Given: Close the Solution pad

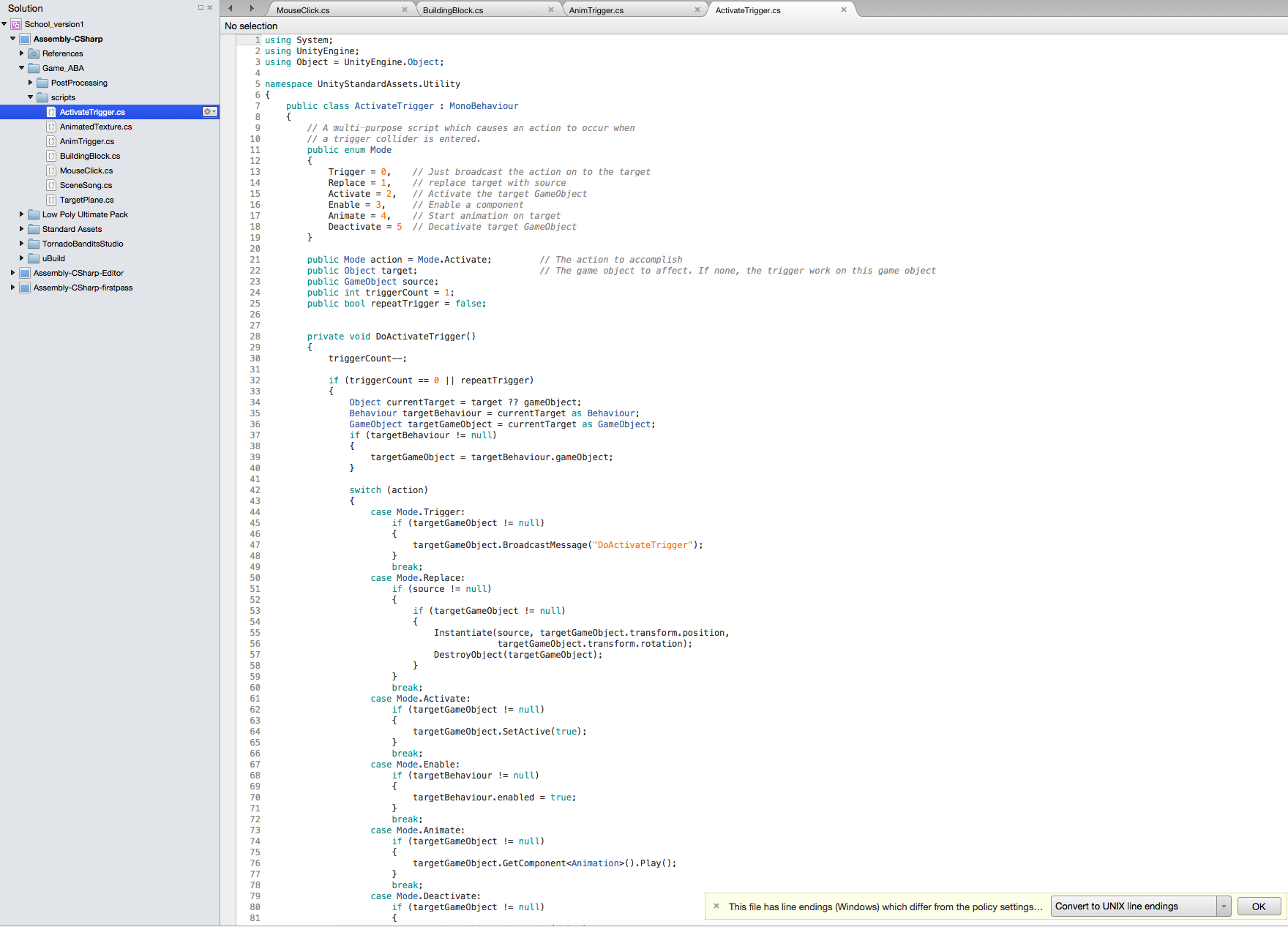Looking at the screenshot, I should tap(210, 8).
